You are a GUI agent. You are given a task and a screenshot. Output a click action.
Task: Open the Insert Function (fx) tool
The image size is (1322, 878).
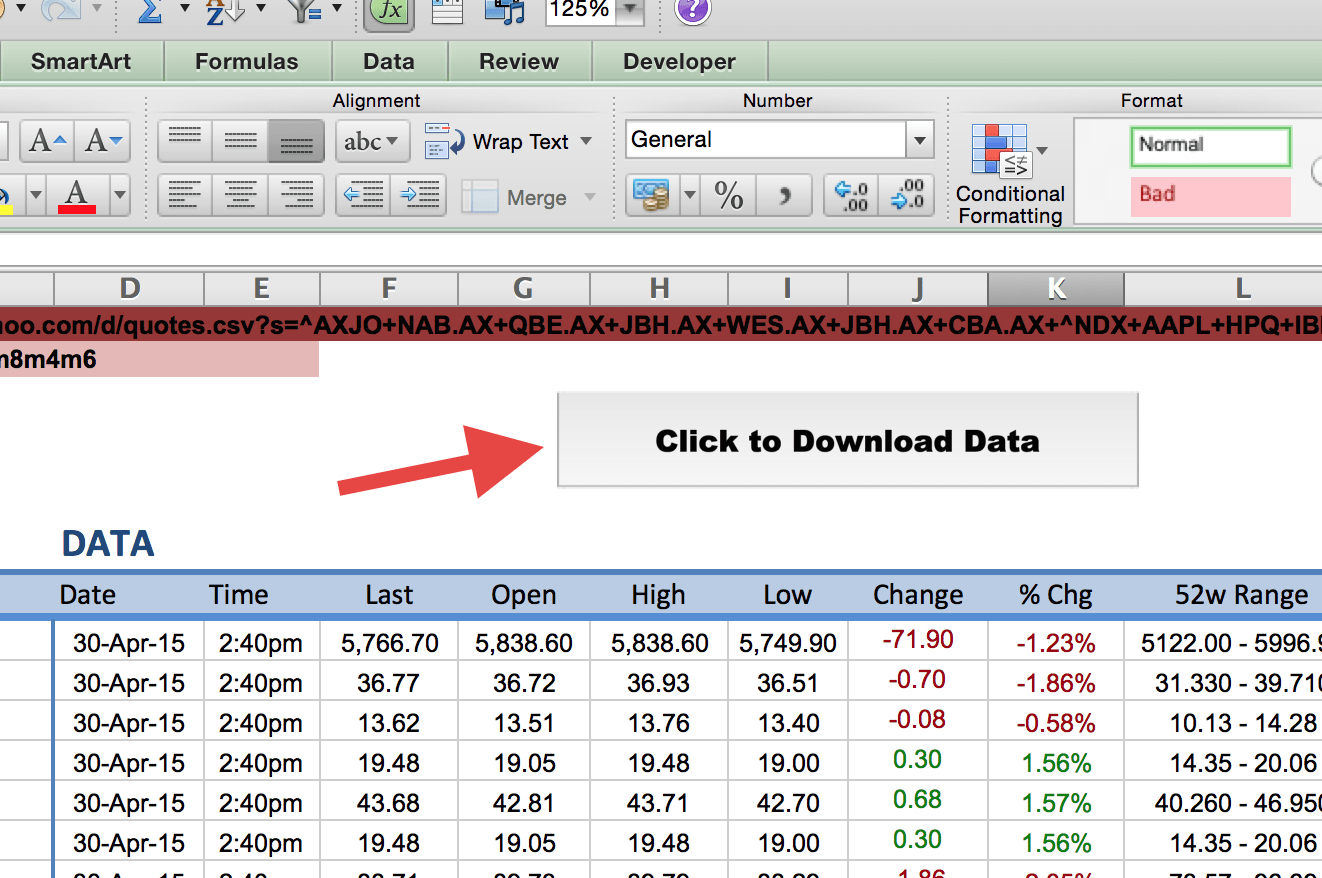(x=389, y=13)
